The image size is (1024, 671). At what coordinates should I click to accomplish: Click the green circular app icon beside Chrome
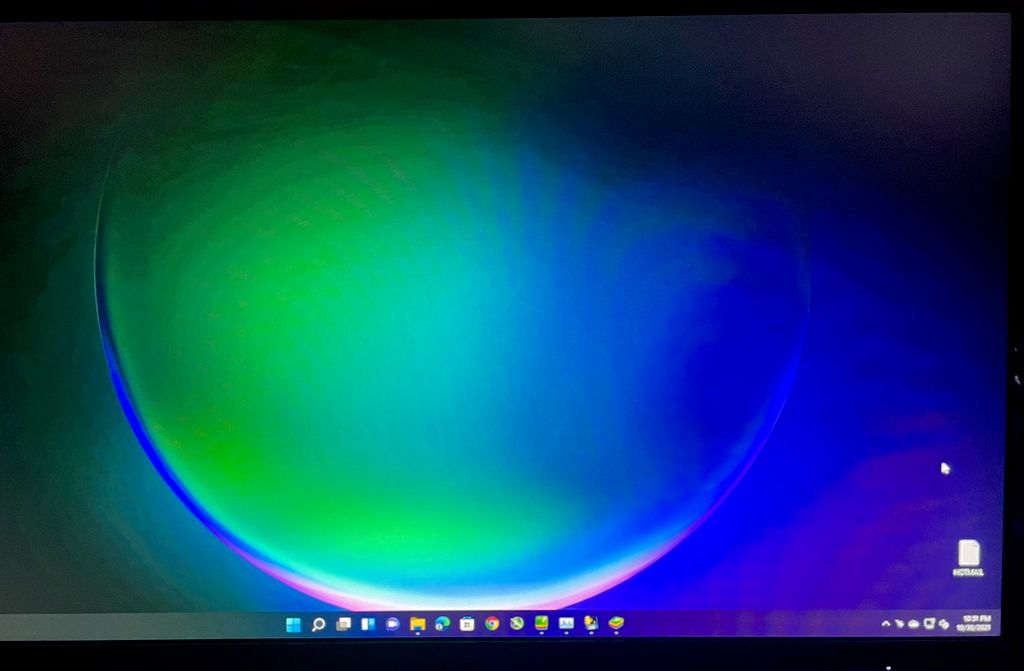(x=516, y=624)
